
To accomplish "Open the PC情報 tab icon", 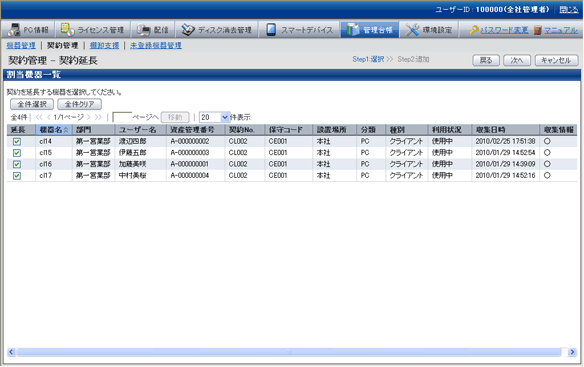I will tap(14, 30).
